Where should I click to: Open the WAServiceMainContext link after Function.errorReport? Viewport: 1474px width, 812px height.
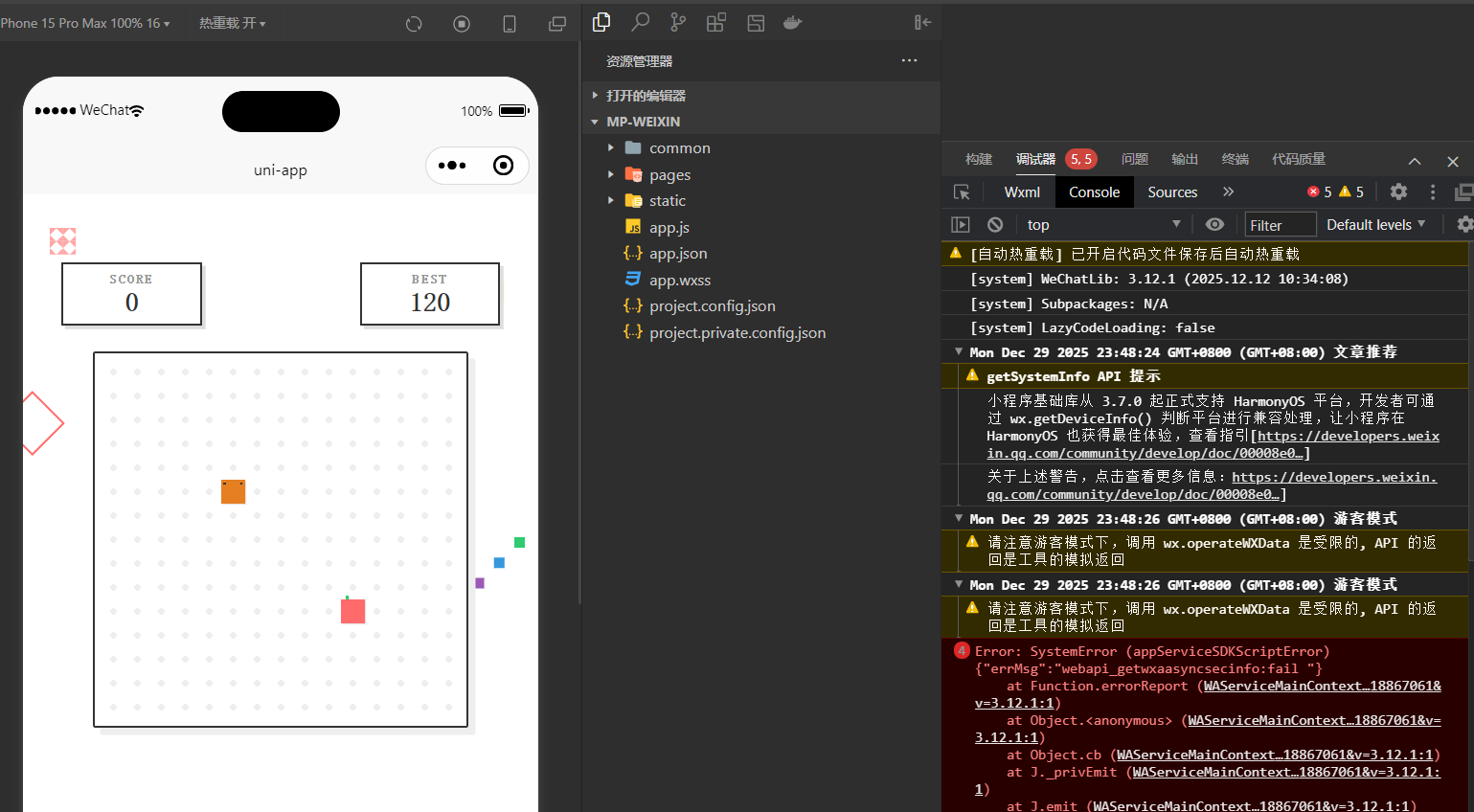1322,686
